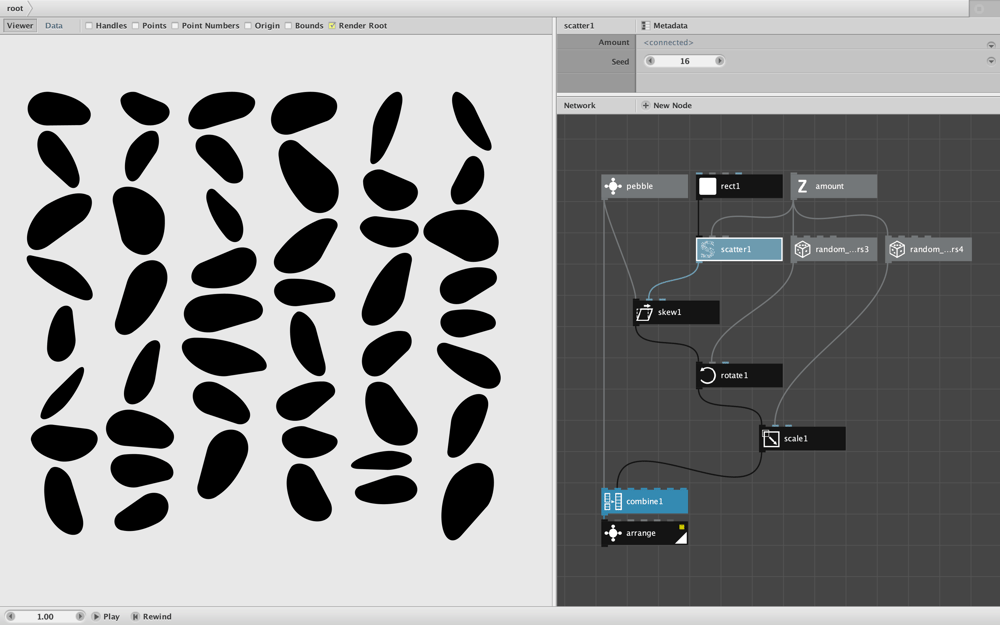
Task: Increase the Seed value with right arrow
Action: point(719,61)
